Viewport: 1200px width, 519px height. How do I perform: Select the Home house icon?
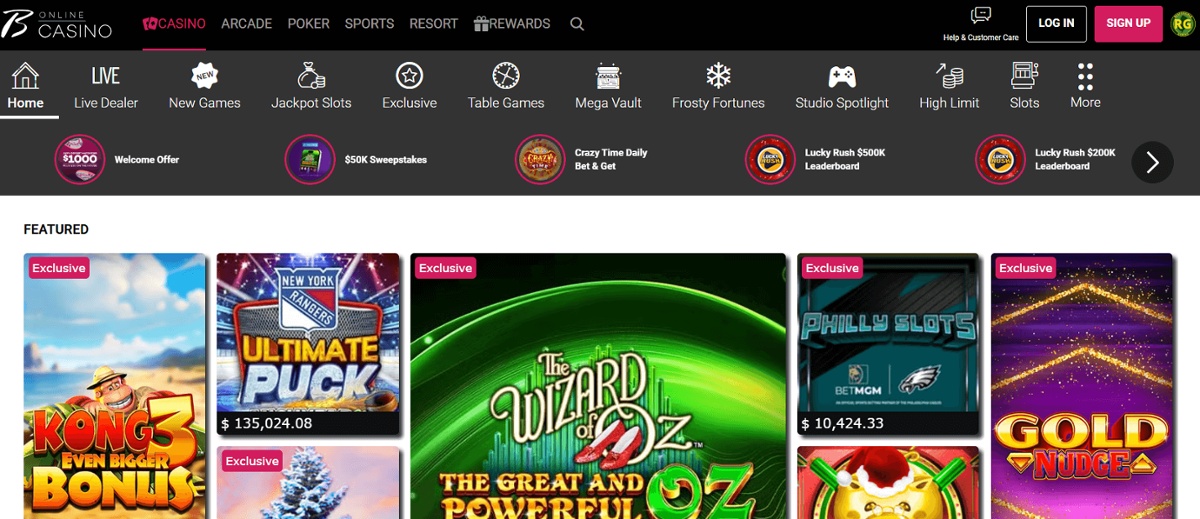coord(25,75)
